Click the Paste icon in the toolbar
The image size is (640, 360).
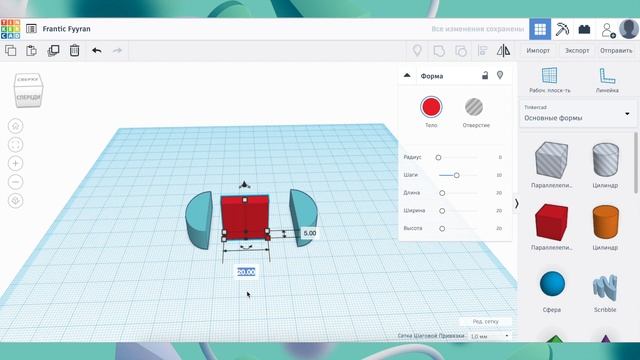point(31,51)
